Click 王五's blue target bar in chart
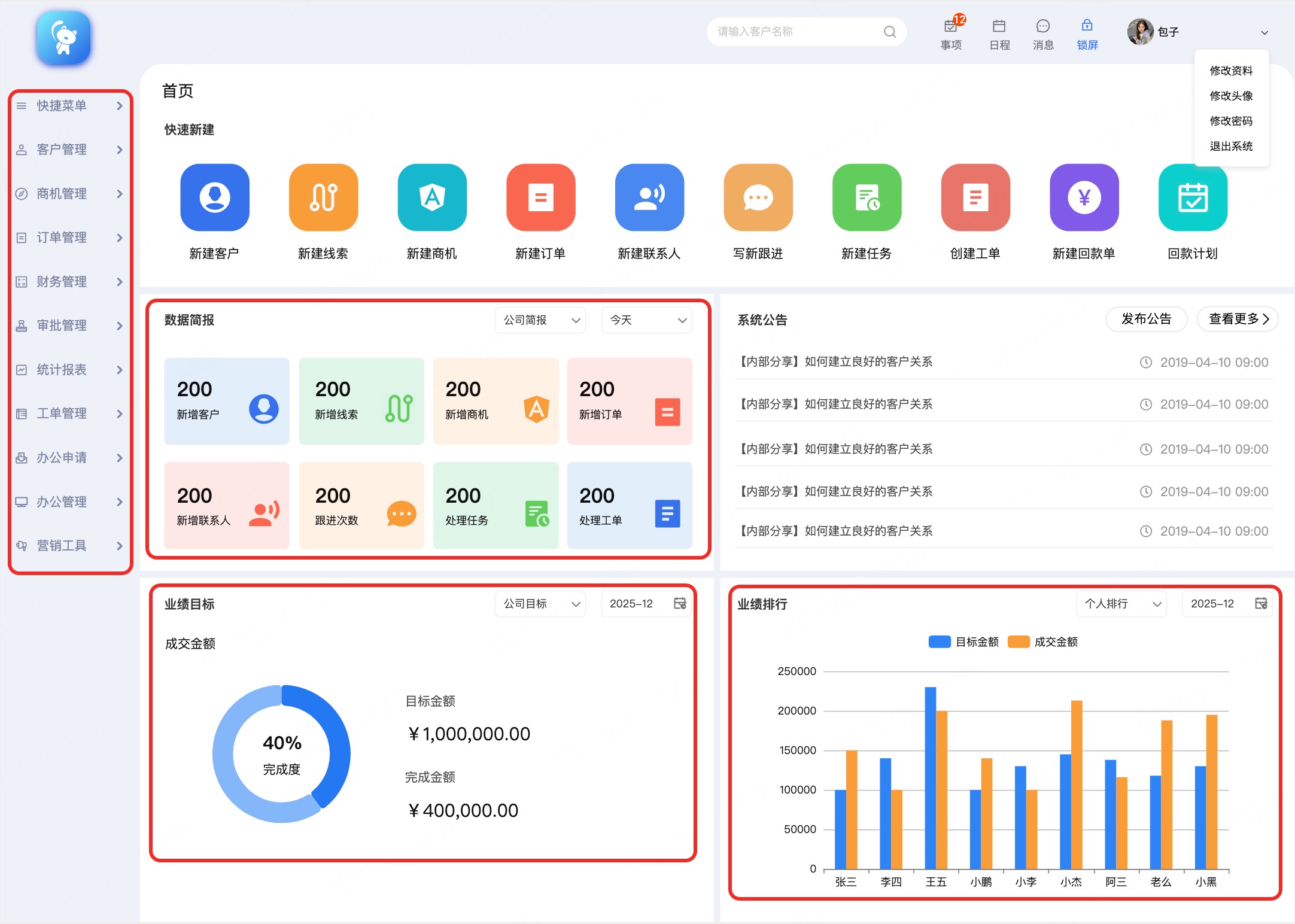This screenshot has height=924, width=1295. pyautogui.click(x=931, y=778)
